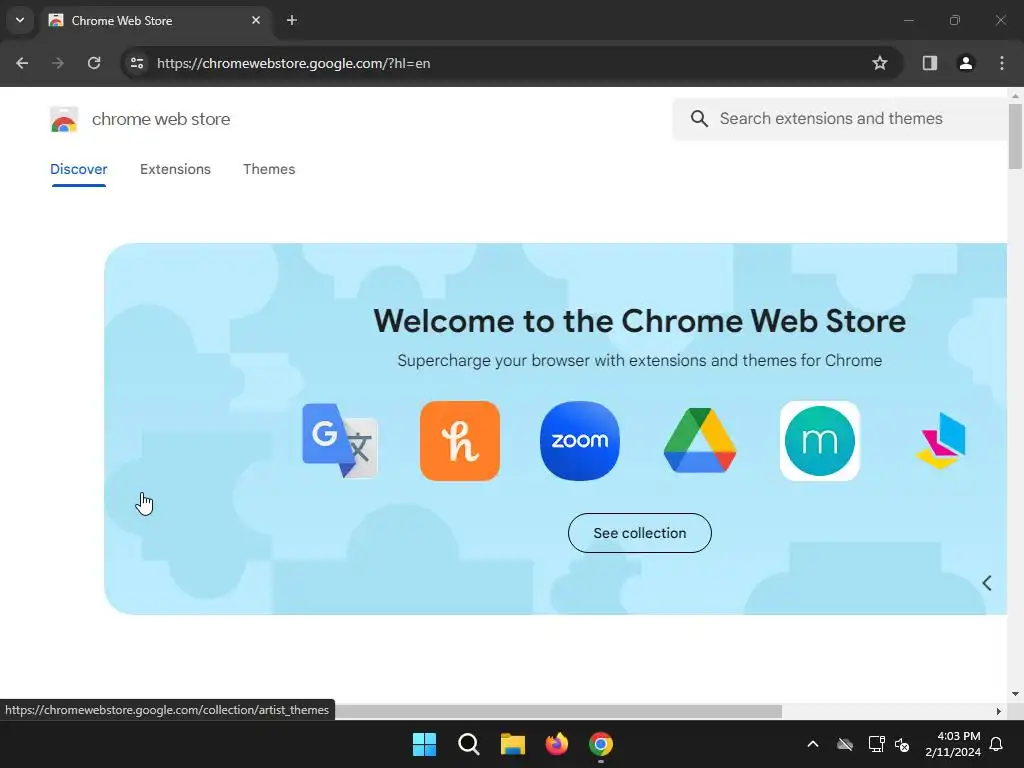Click the Google Drive extension icon
The width and height of the screenshot is (1024, 768).
699,440
